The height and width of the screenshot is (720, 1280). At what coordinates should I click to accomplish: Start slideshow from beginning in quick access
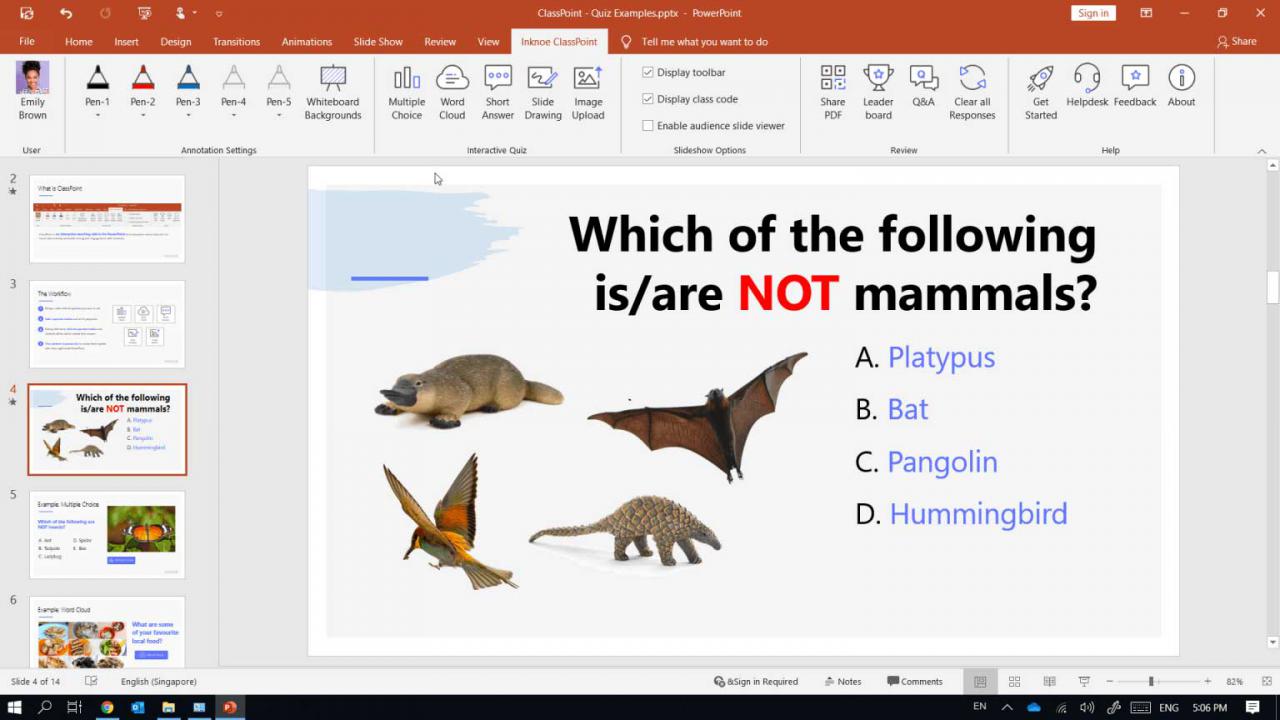[145, 13]
